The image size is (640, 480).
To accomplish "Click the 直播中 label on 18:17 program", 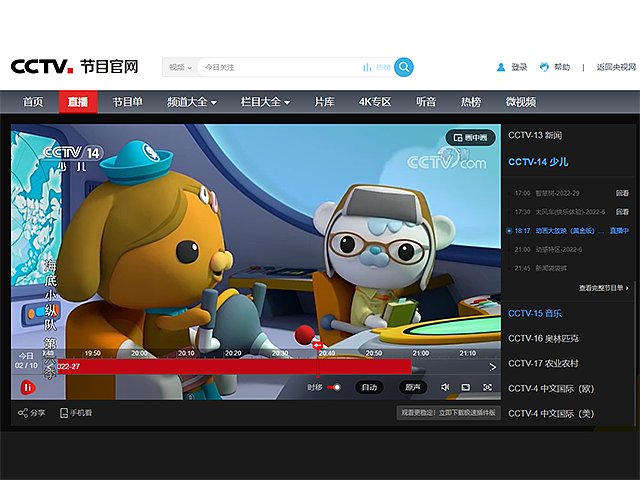I will (x=619, y=231).
